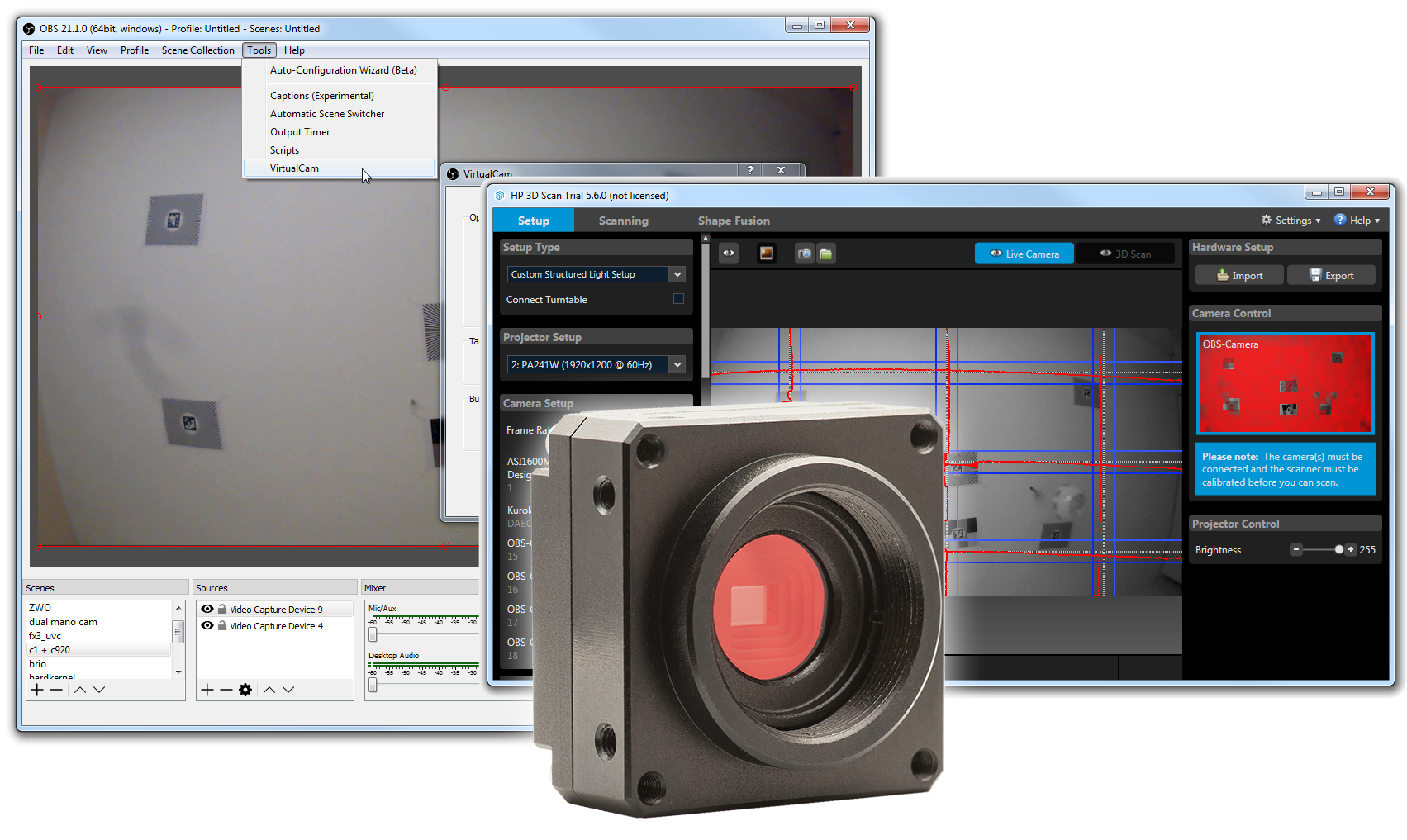Image resolution: width=1407 pixels, height=840 pixels.
Task: Switch the view to Live Camera
Action: [x=1024, y=254]
